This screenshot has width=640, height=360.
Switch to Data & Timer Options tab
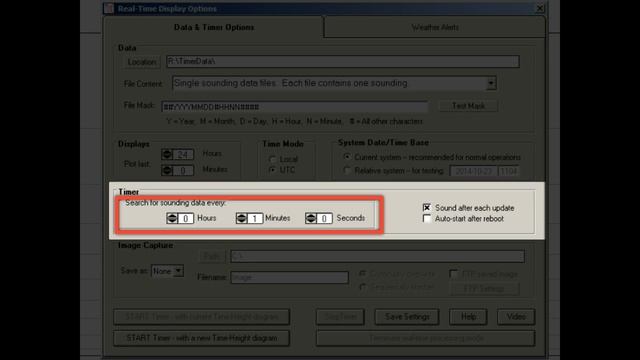coord(214,27)
